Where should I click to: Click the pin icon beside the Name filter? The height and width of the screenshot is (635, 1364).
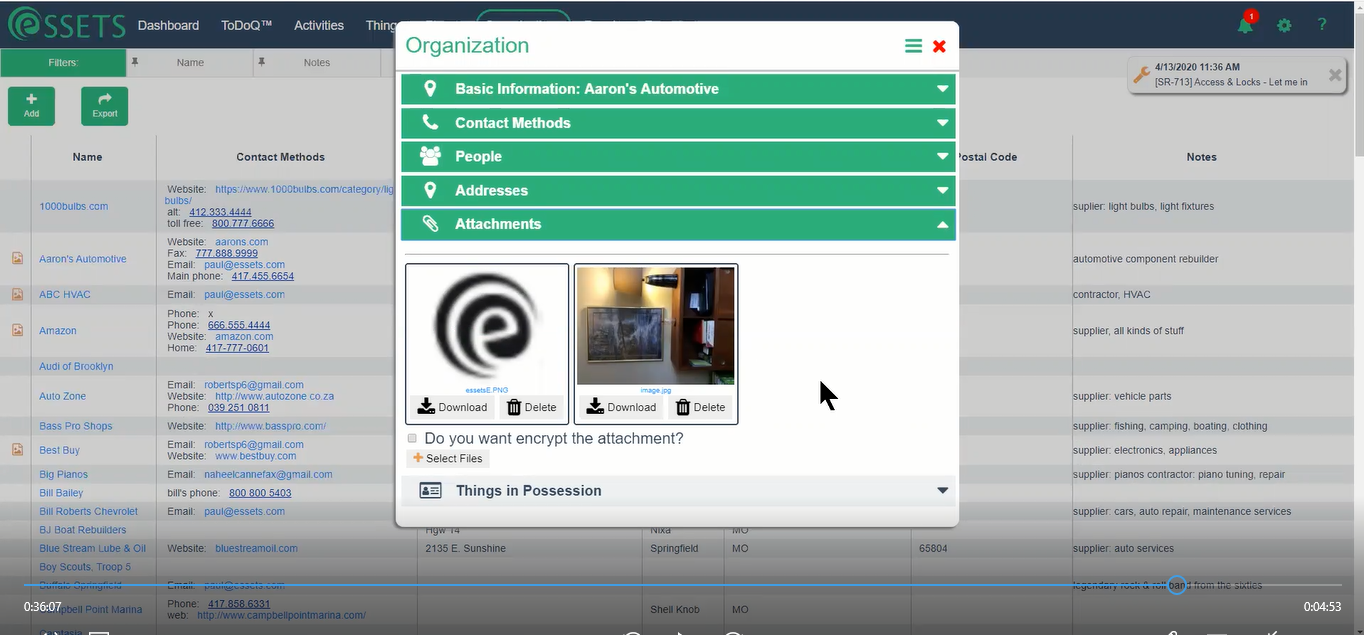coord(135,62)
